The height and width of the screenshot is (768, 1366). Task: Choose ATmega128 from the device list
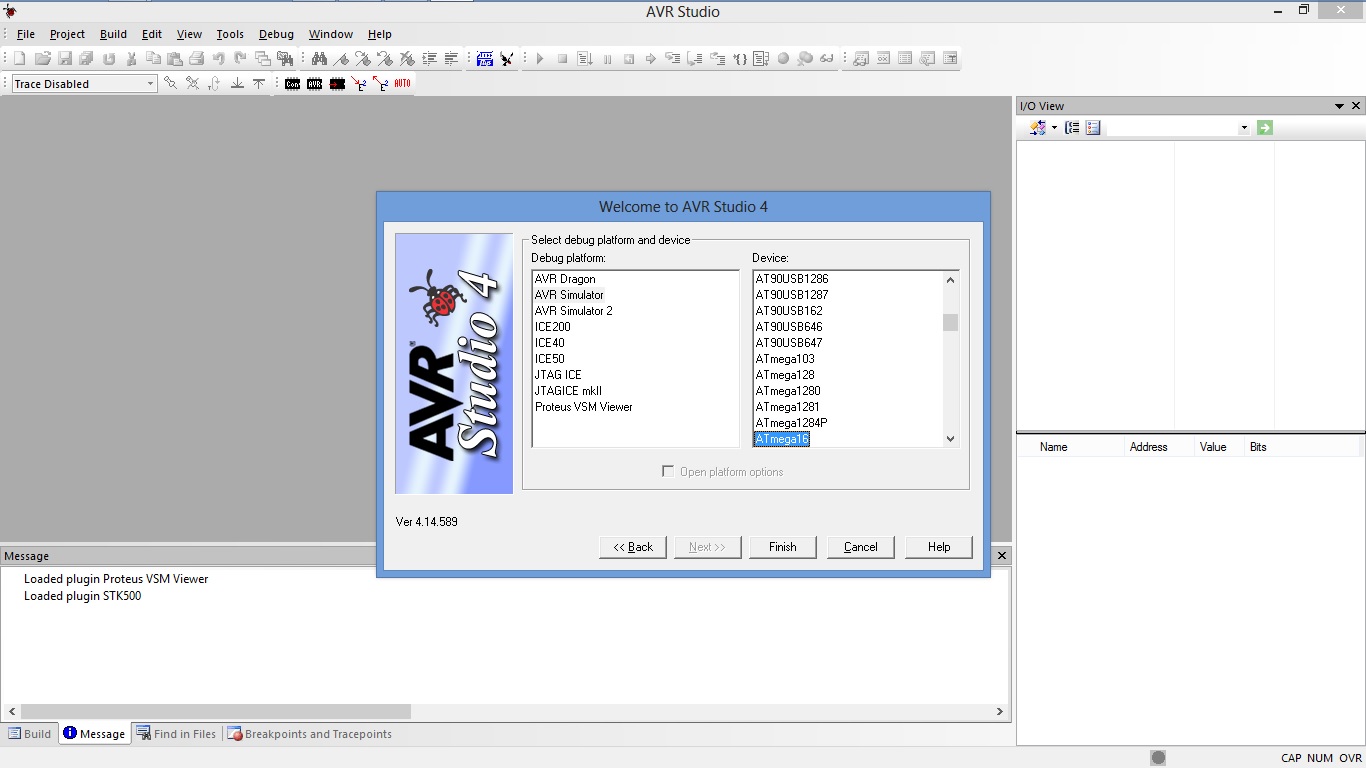pos(785,374)
